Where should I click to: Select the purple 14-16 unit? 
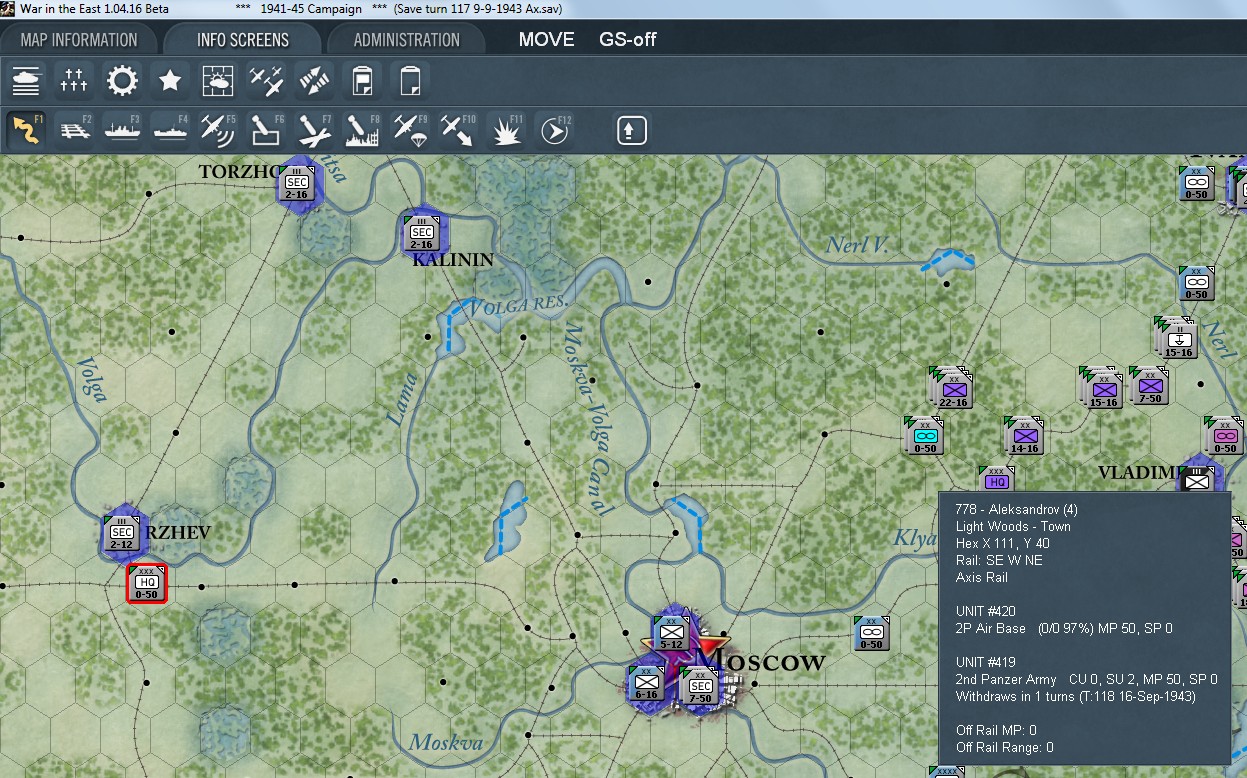click(1026, 437)
